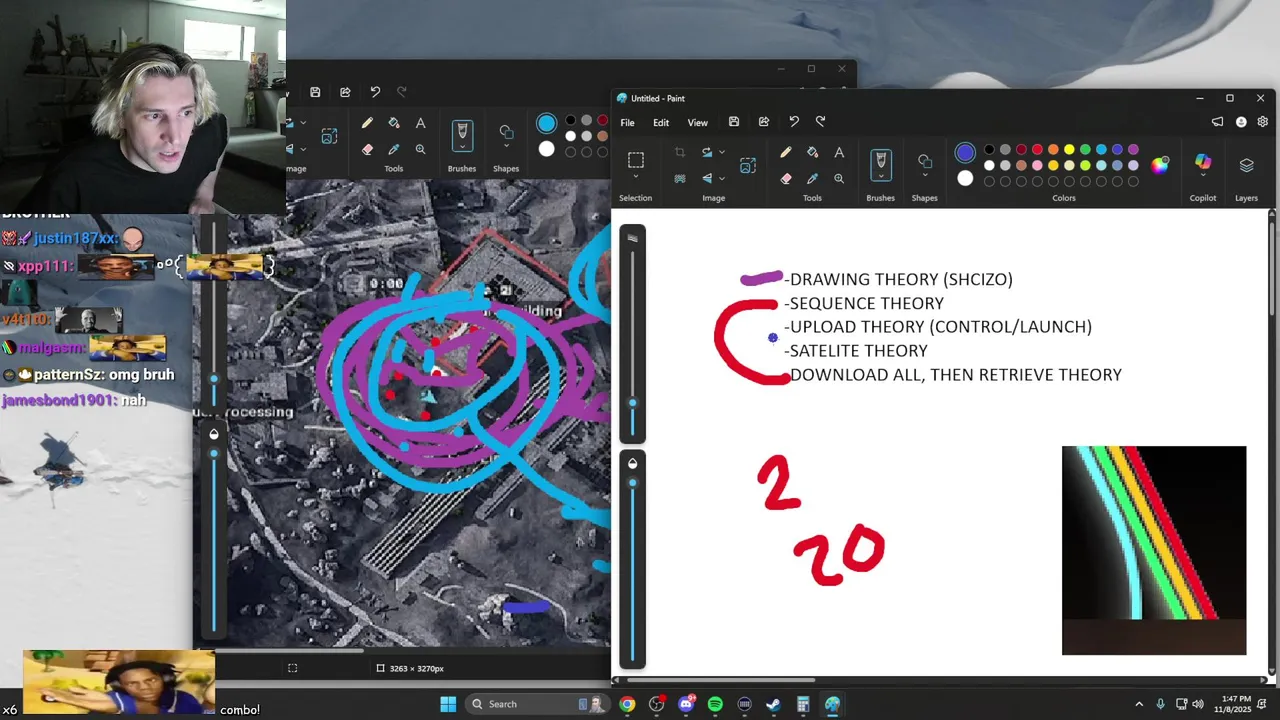Pick the green swatch in front Paint palette

click(1085, 150)
